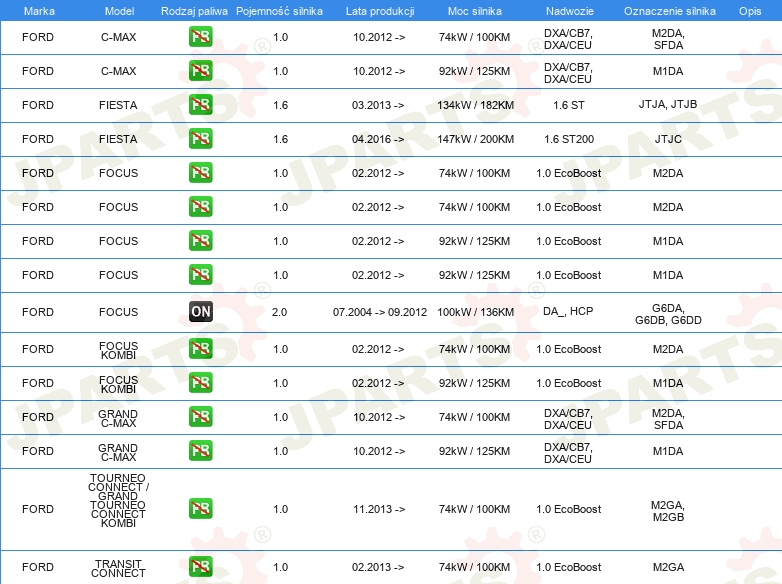Click the Oznaczenie silnika column header
Image resolution: width=782 pixels, height=584 pixels.
click(668, 11)
